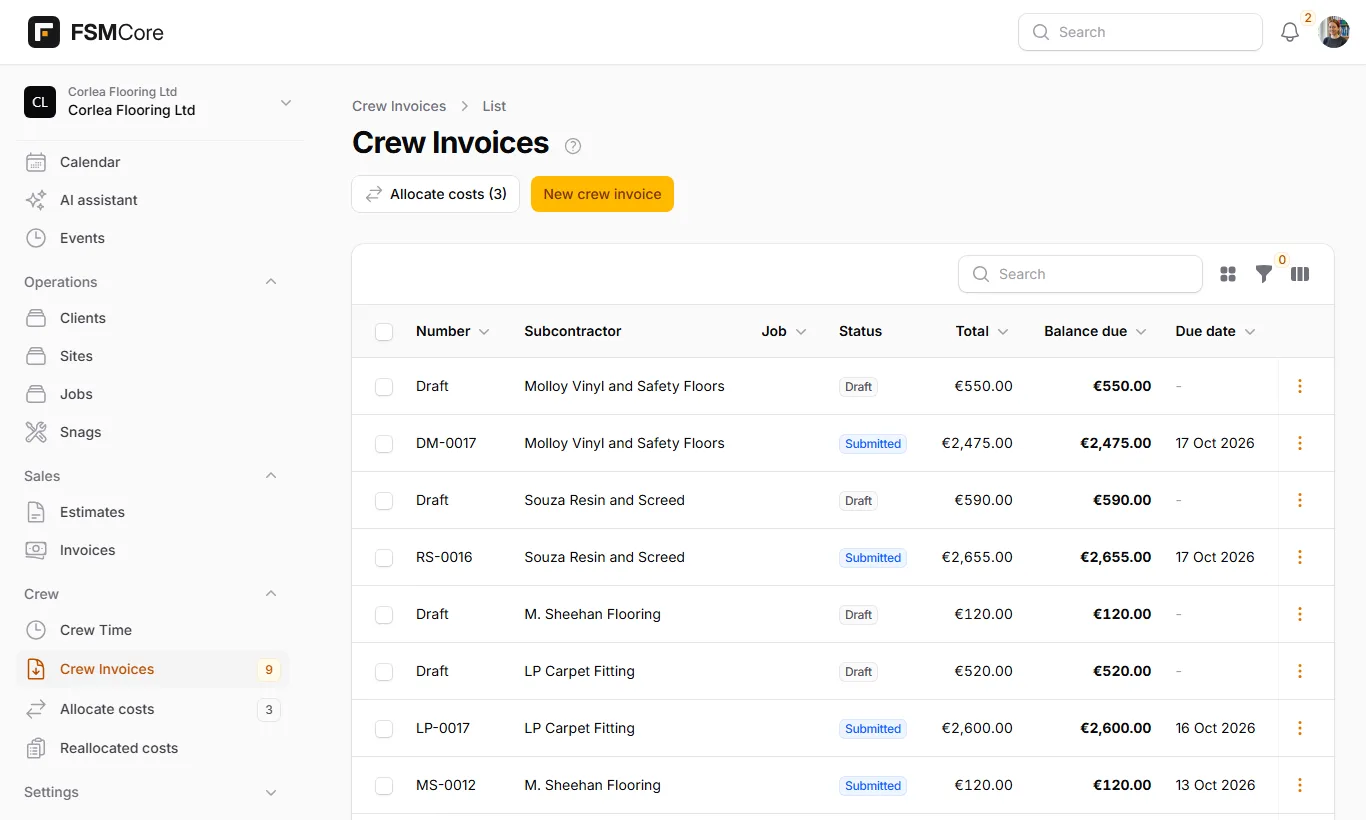Click the Corlea Flooring CL company badge
This screenshot has width=1366, height=820.
[40, 102]
